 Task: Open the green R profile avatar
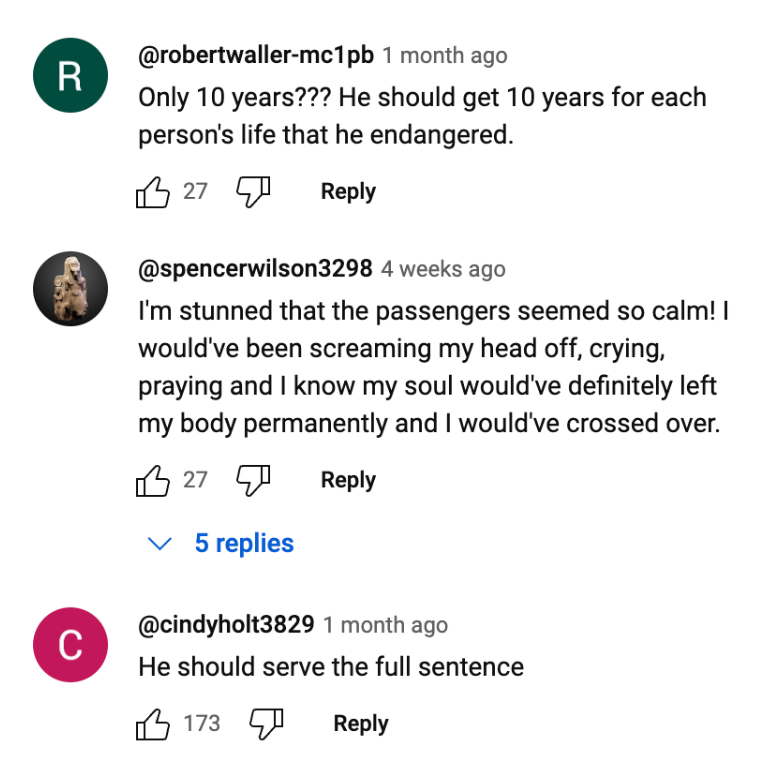point(71,75)
